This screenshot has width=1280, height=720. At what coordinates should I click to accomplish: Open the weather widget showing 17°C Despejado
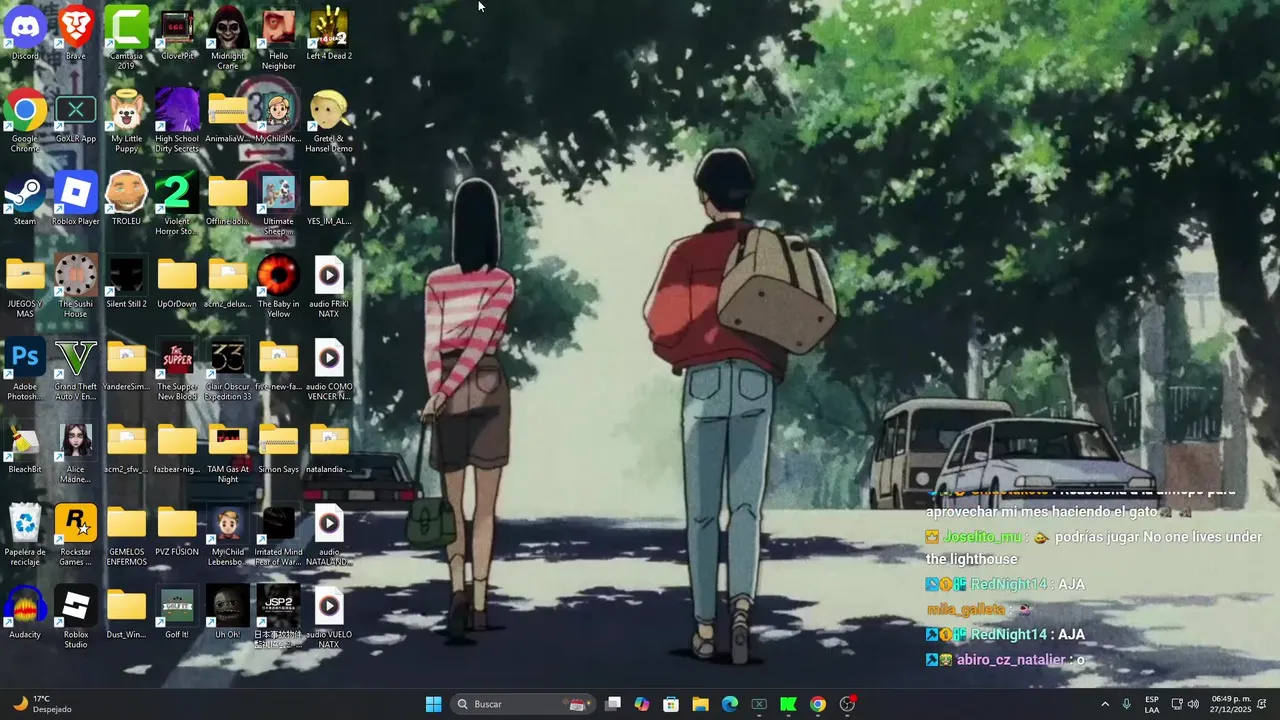pos(43,704)
